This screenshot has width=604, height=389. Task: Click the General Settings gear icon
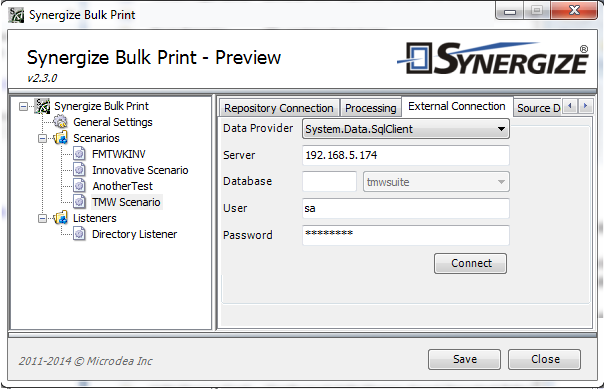click(x=60, y=122)
